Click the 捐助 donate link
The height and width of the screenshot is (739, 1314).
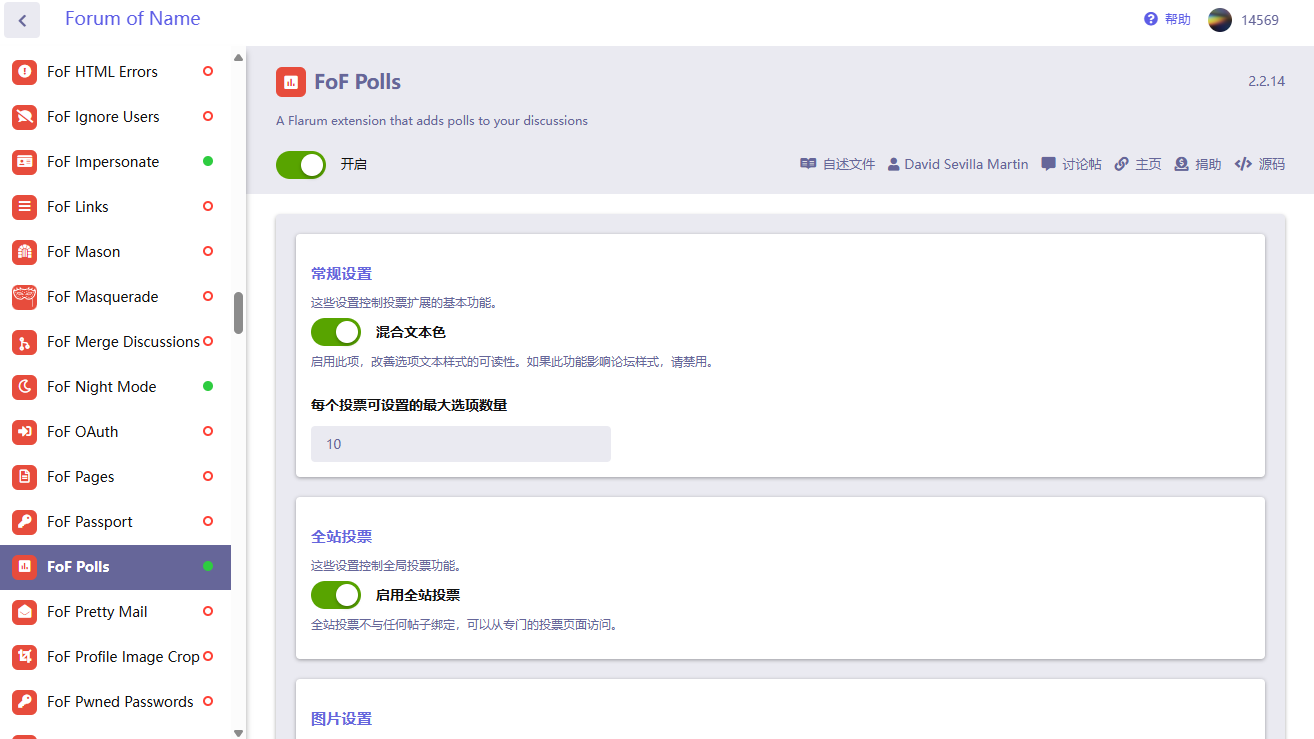(x=1198, y=164)
